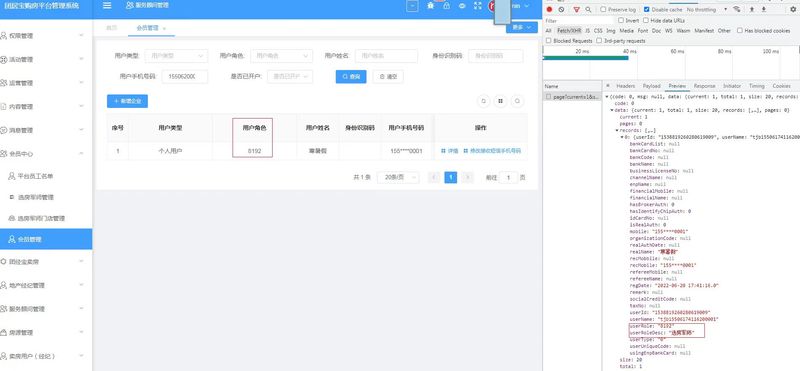Click the network timeline overview bar
This screenshot has height=371, width=800.
pyautogui.click(x=585, y=58)
